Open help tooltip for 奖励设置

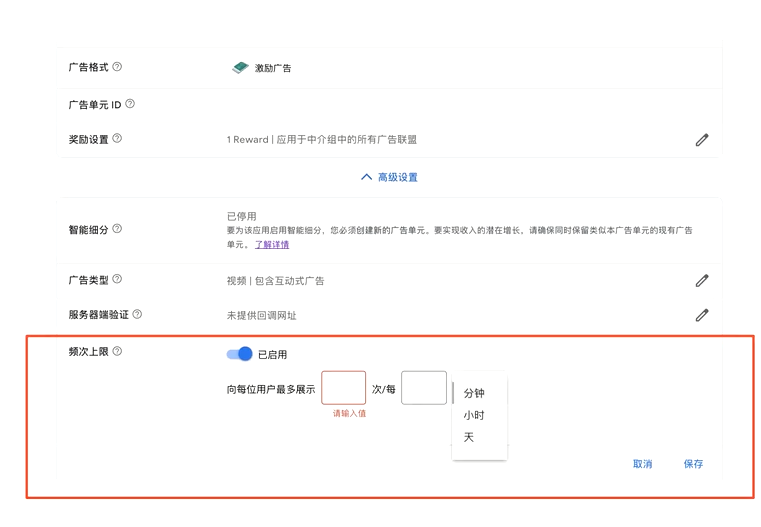117,139
